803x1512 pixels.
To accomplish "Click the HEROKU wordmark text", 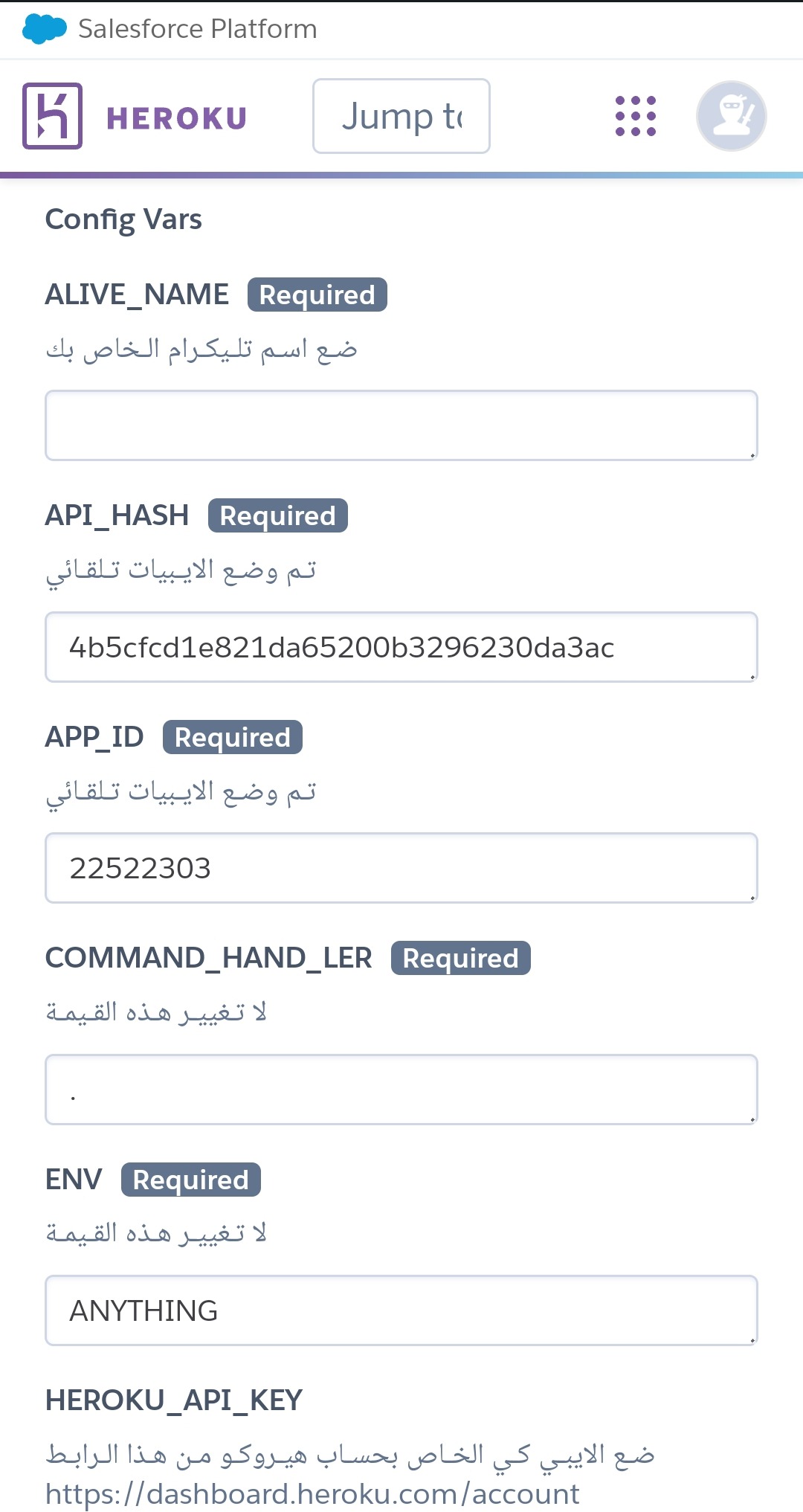I will 176,118.
